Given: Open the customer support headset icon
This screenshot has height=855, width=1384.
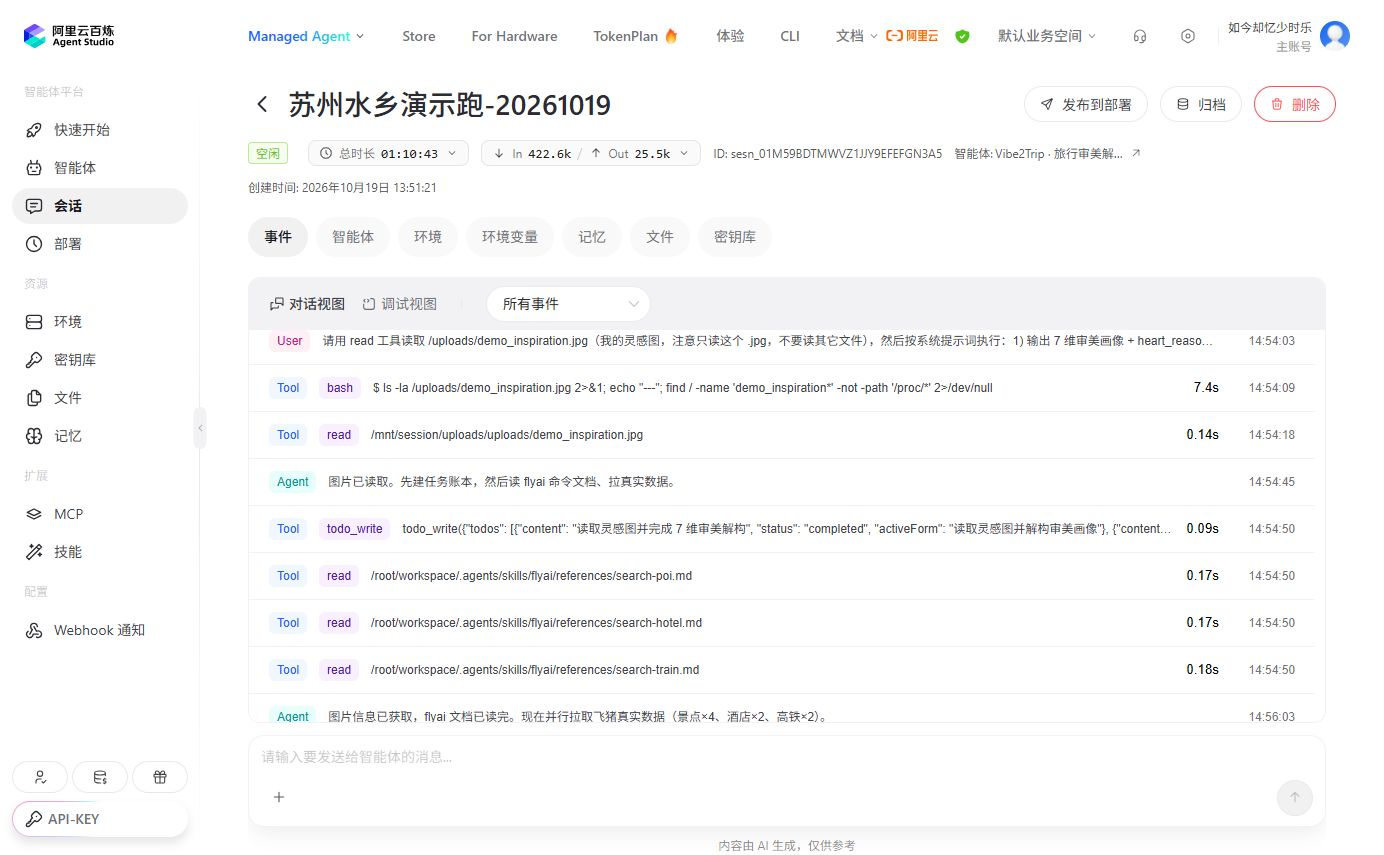Looking at the screenshot, I should tap(1140, 36).
